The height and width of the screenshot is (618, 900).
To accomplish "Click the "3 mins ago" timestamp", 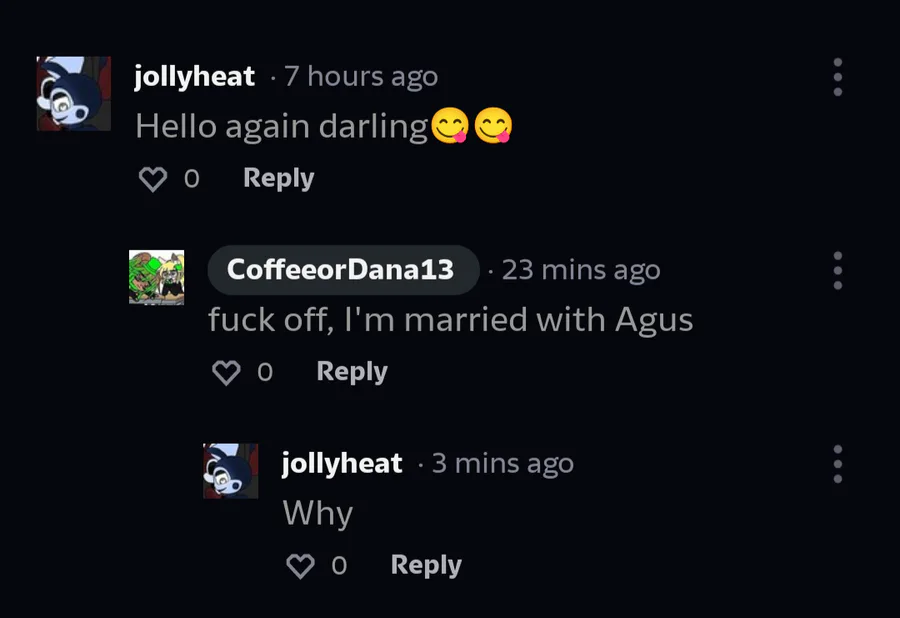I will (502, 464).
